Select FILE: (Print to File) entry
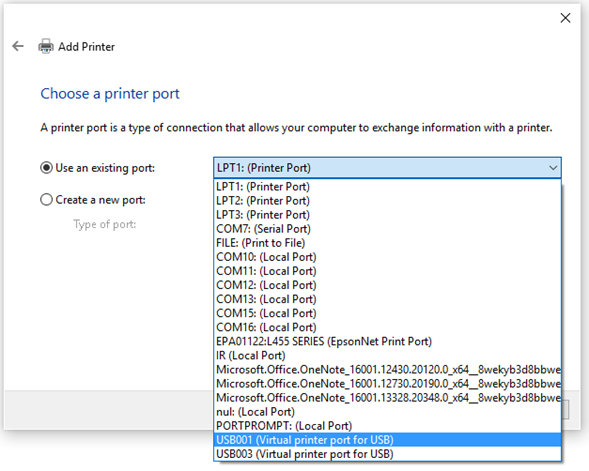Image resolution: width=589 pixels, height=471 pixels. coord(388,243)
